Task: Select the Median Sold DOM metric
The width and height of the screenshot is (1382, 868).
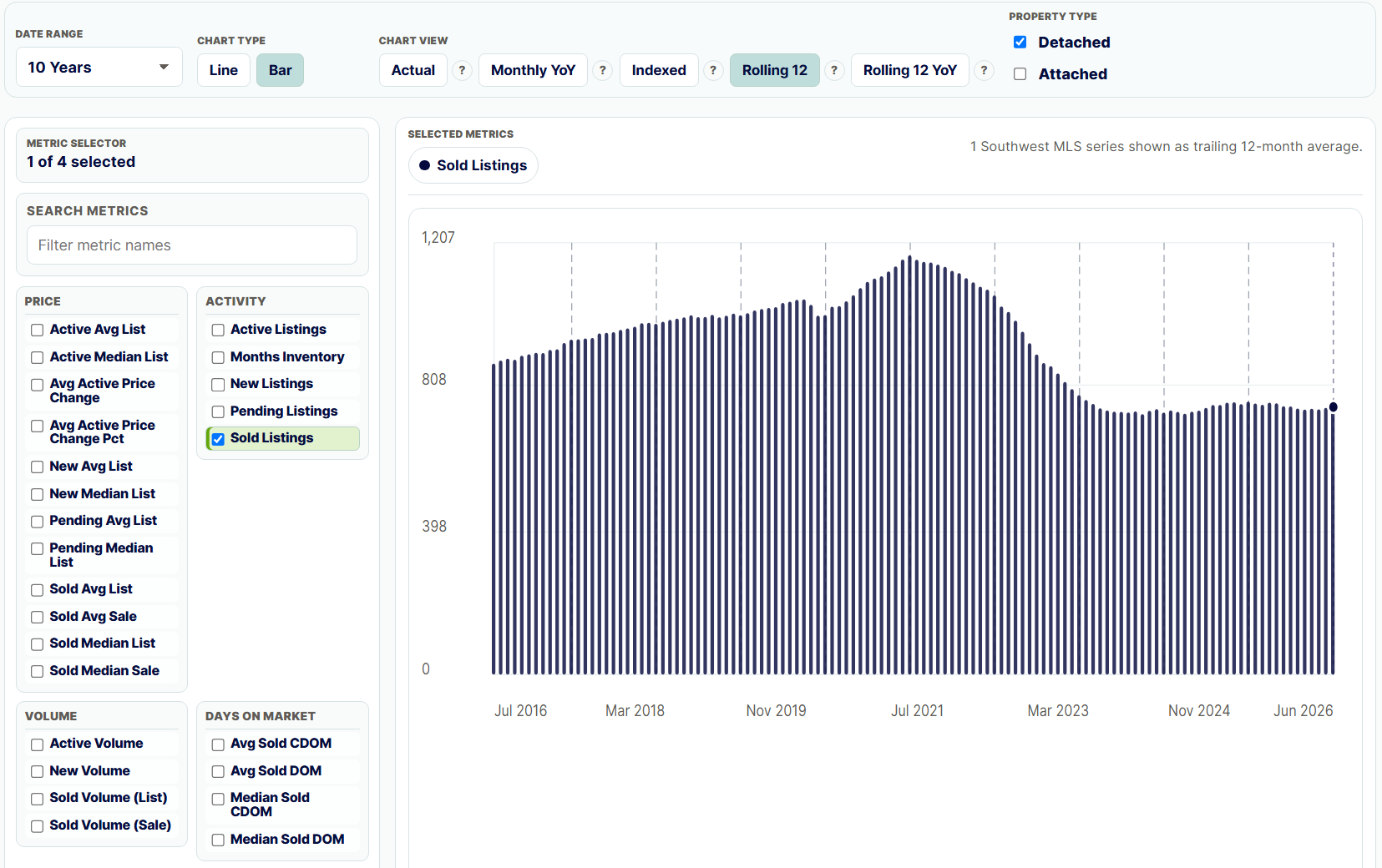Action: 218,840
